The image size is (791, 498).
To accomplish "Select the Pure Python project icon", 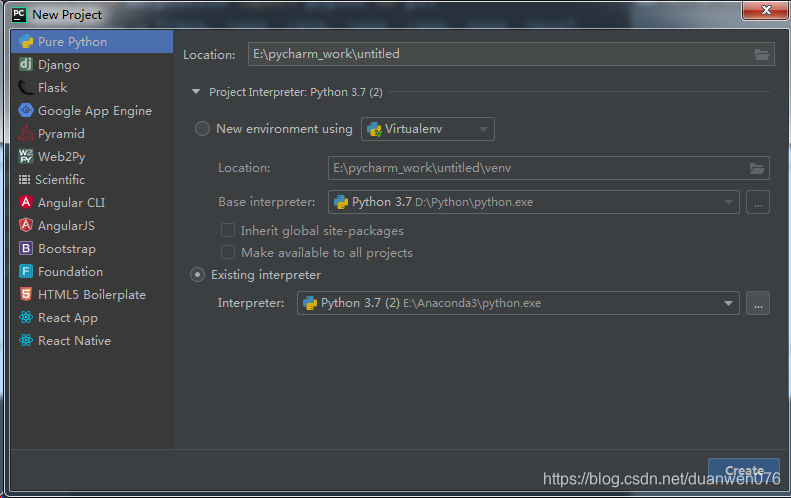I will point(26,41).
